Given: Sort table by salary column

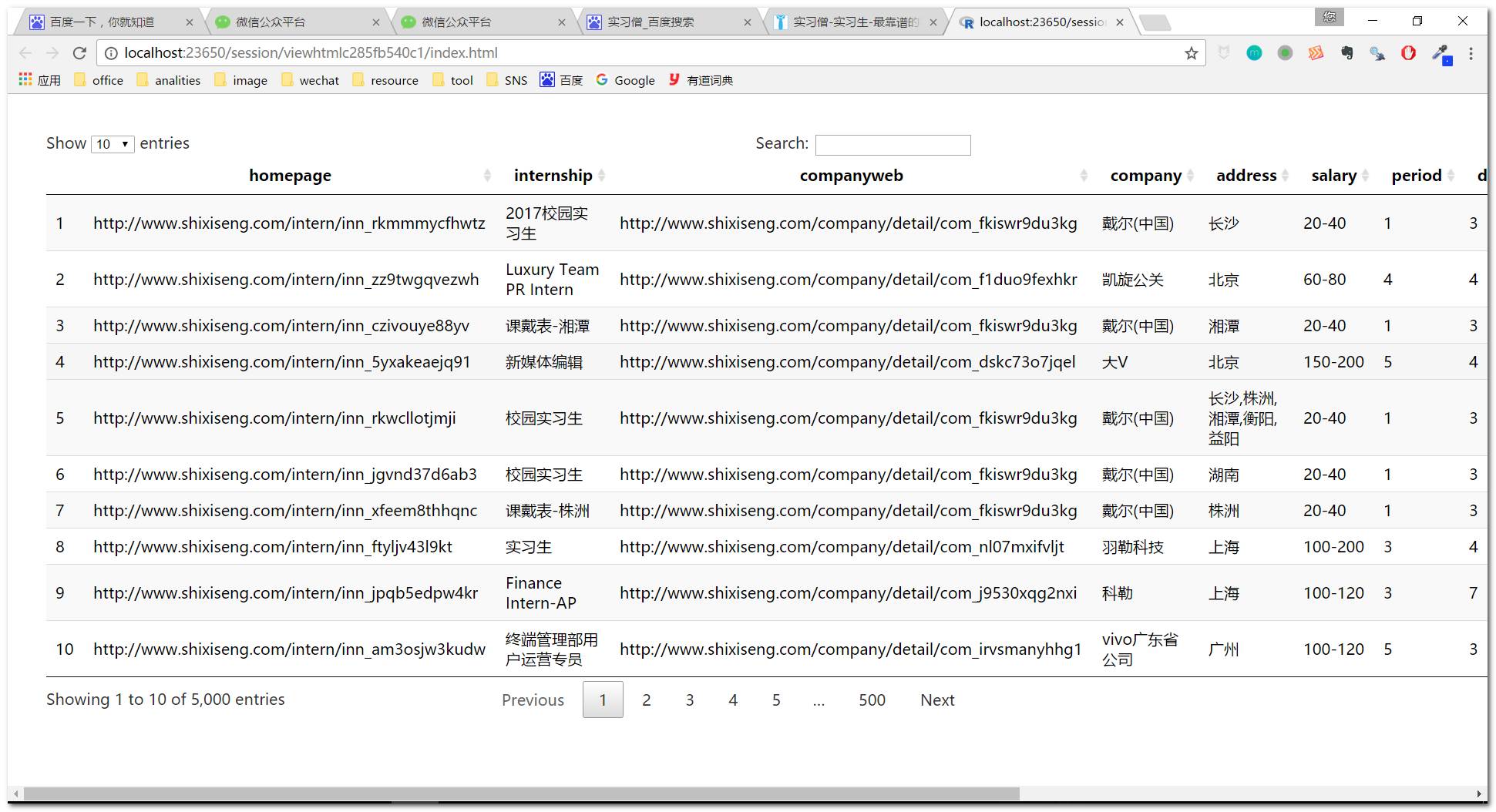Looking at the screenshot, I should point(1334,176).
